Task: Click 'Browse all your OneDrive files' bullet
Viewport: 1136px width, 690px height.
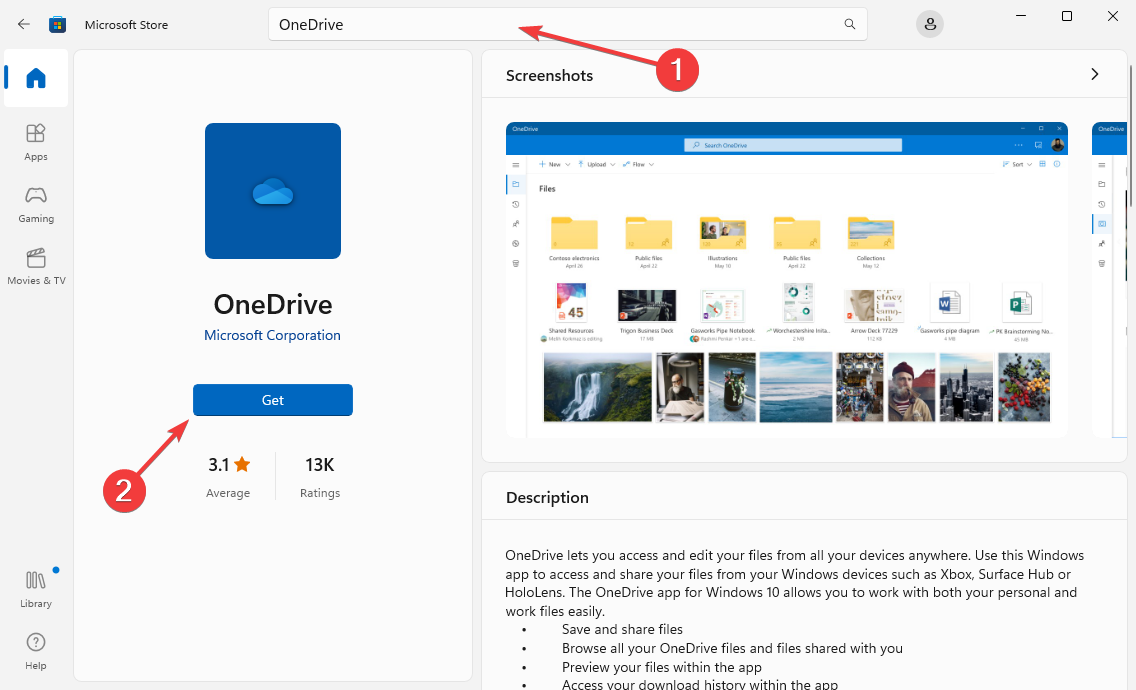Action: 732,648
